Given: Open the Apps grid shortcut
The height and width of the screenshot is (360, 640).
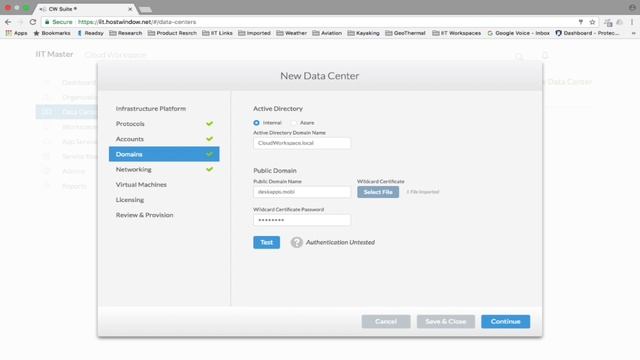Looking at the screenshot, I should tap(16, 33).
